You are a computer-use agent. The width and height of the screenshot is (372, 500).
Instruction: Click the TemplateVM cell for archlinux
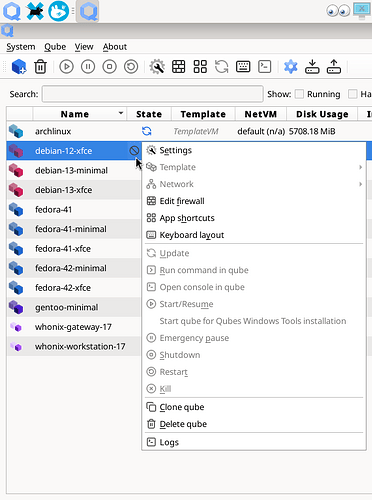tap(196, 131)
